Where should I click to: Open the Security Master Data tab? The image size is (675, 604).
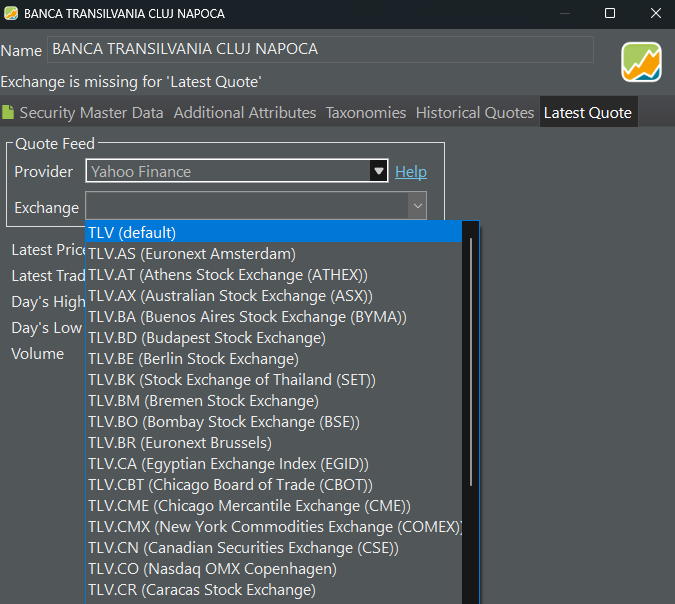tap(91, 113)
